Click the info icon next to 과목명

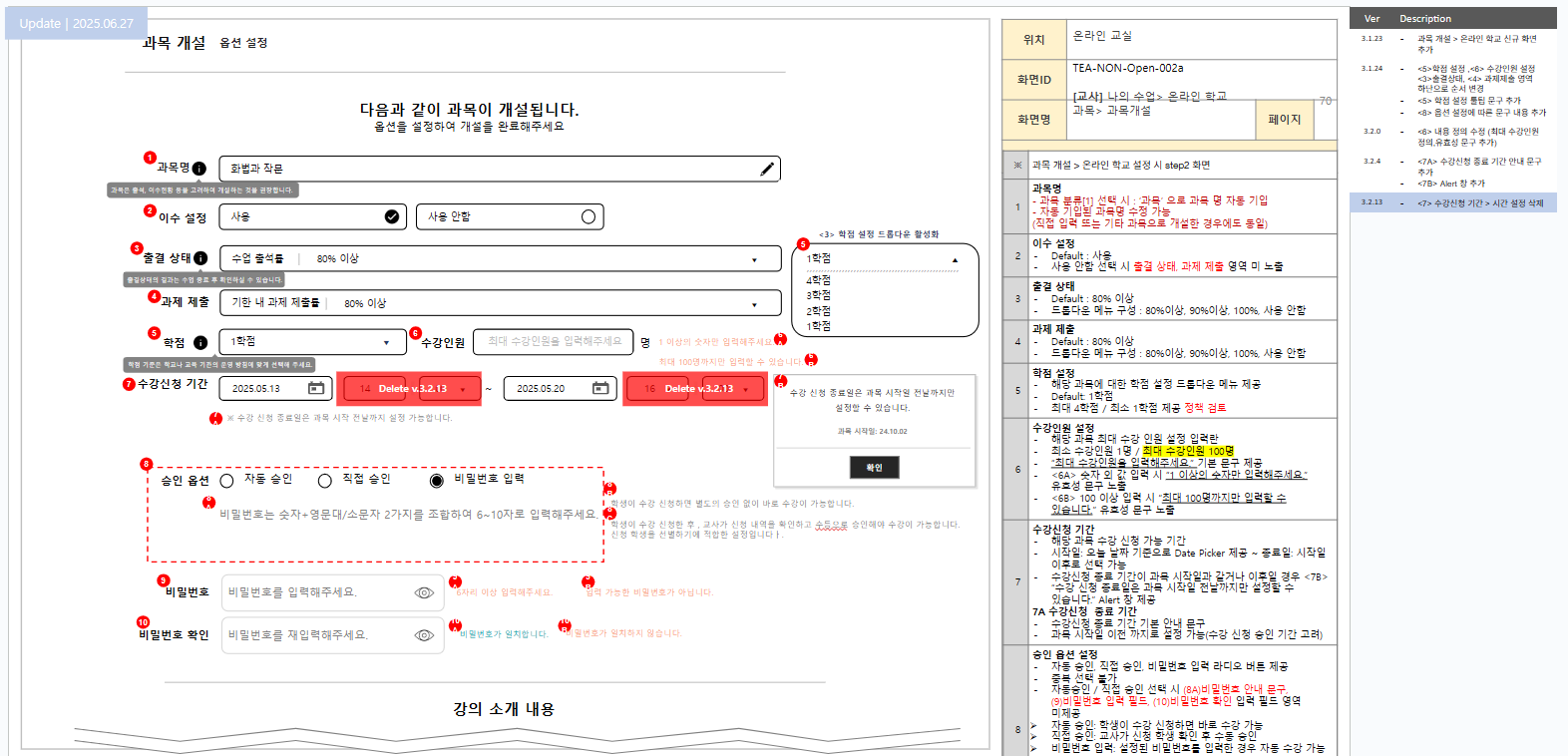click(x=199, y=169)
